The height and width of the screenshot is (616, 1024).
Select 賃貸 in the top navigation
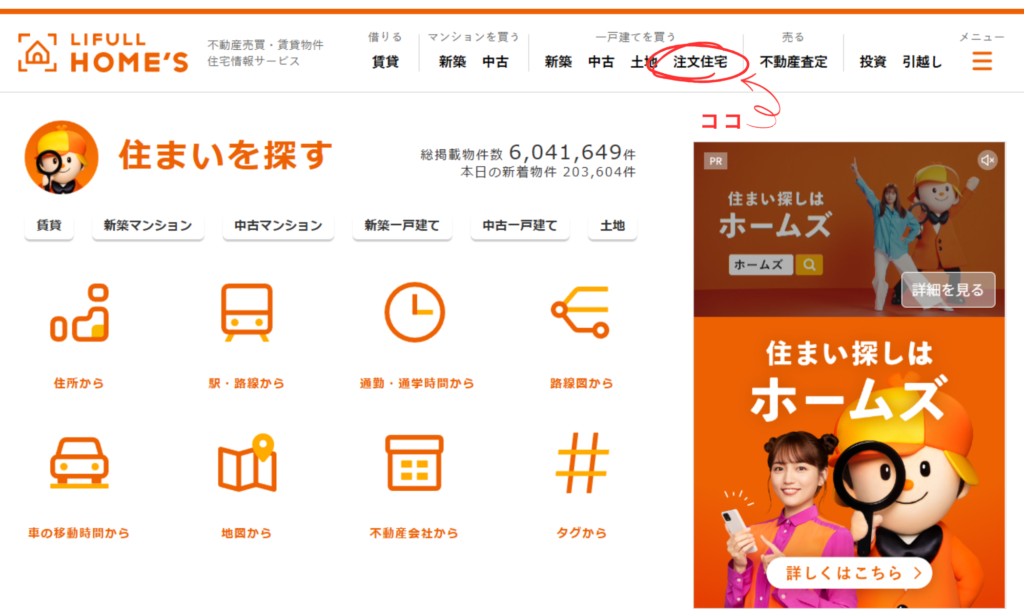pos(385,62)
